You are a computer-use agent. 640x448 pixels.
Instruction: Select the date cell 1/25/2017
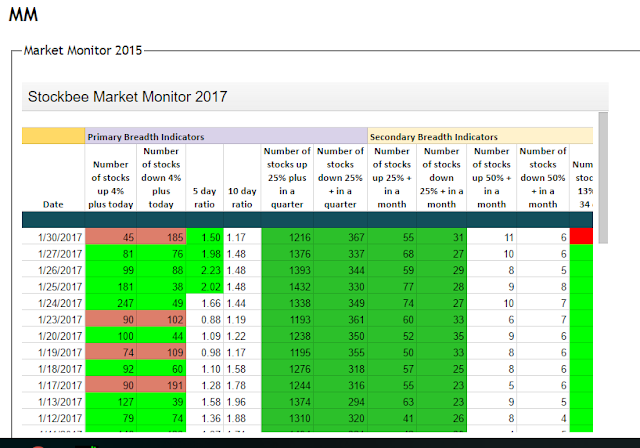point(53,286)
